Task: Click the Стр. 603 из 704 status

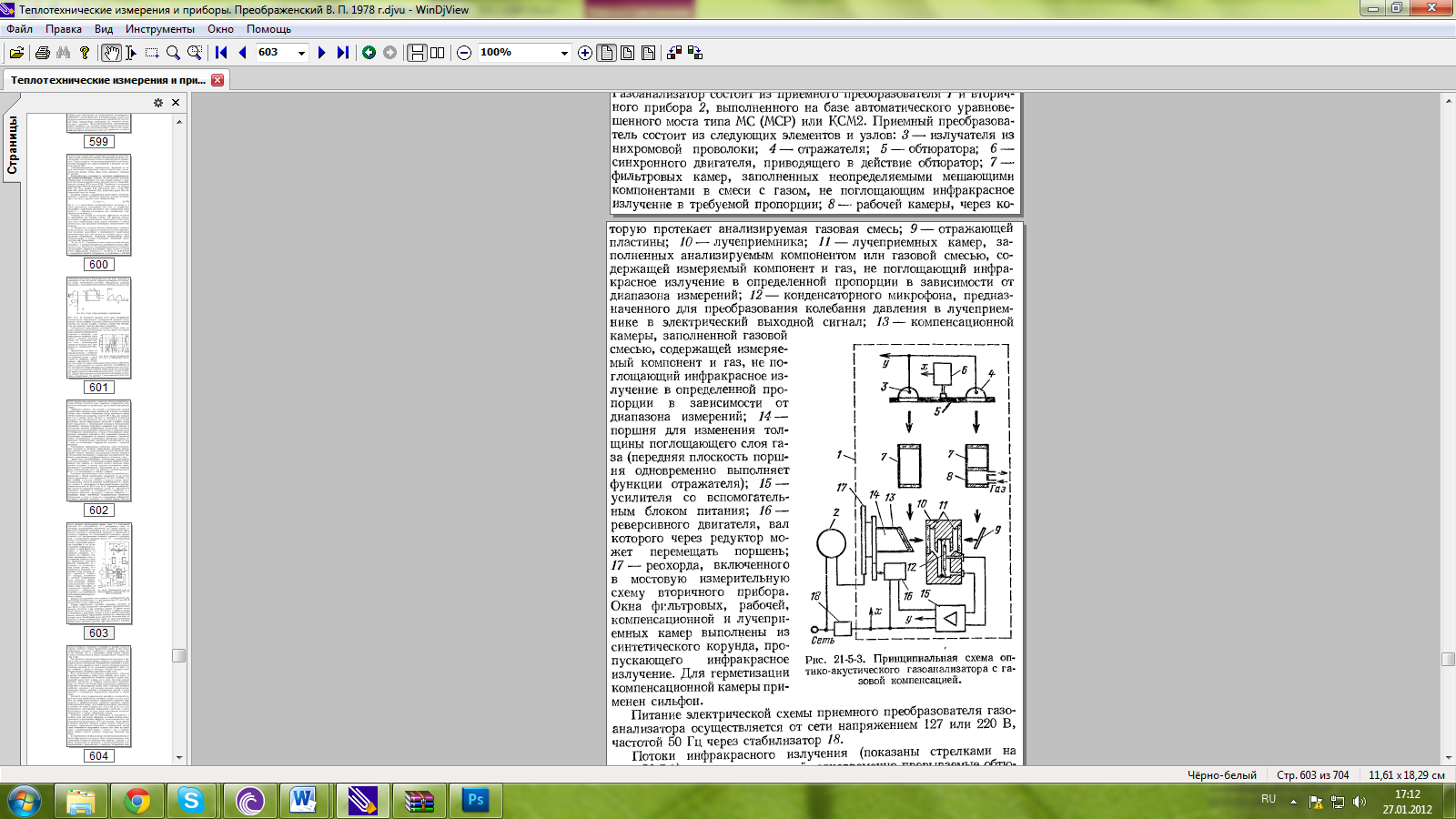Action: [x=1312, y=775]
